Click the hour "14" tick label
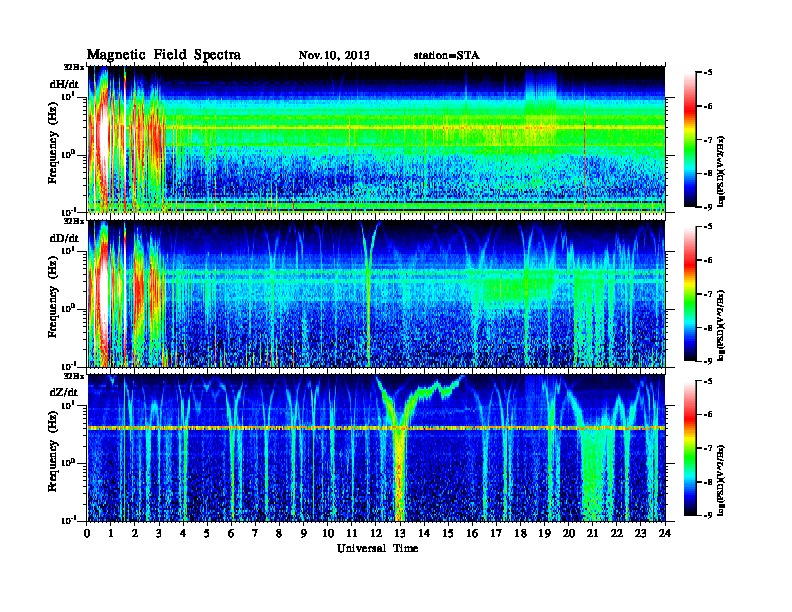Screen dimensions: 792x612 point(424,533)
